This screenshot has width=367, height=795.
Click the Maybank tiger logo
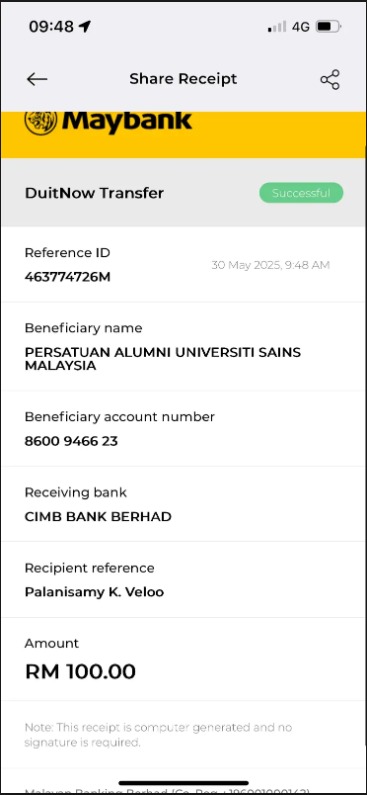tap(41, 121)
